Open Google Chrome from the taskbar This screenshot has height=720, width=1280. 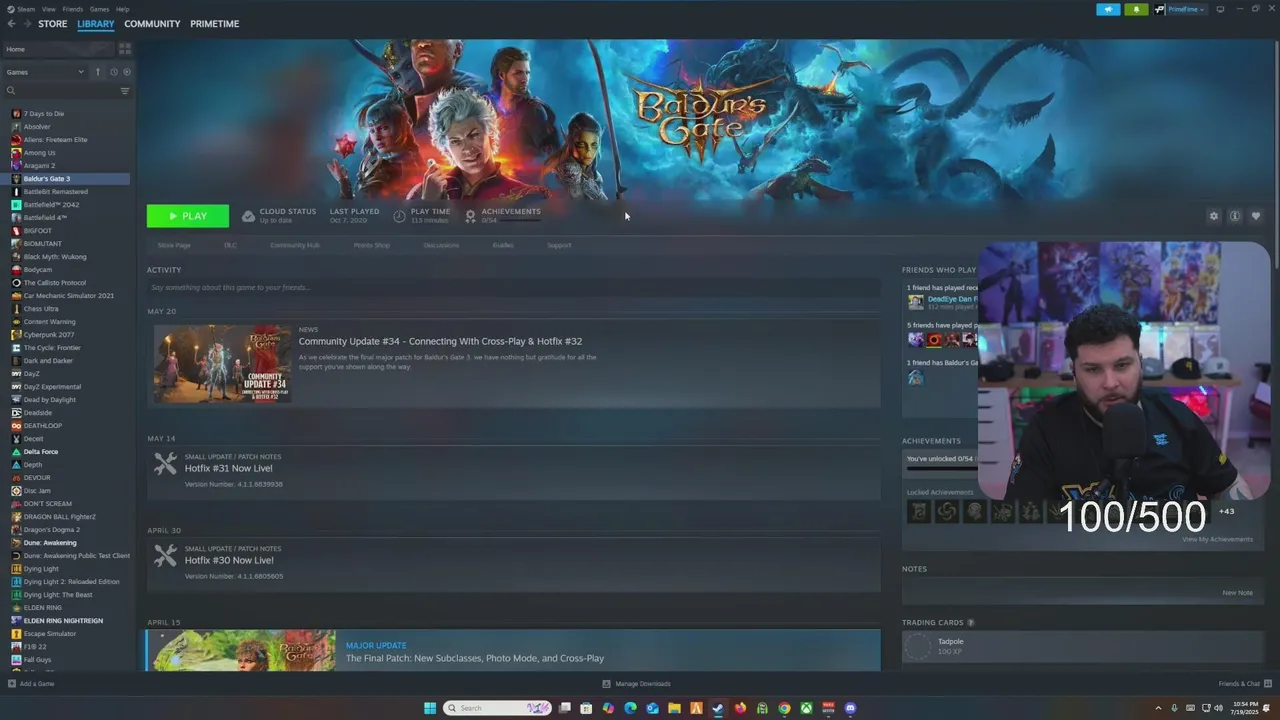click(x=784, y=708)
